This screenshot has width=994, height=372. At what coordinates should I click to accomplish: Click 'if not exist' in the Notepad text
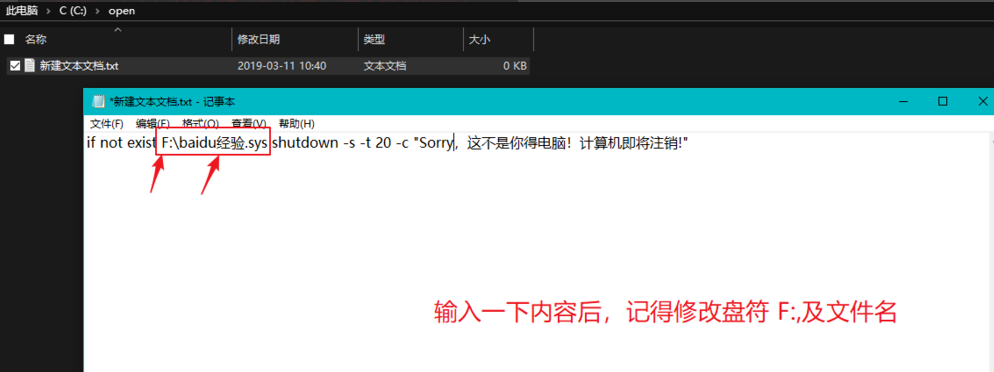pos(120,143)
